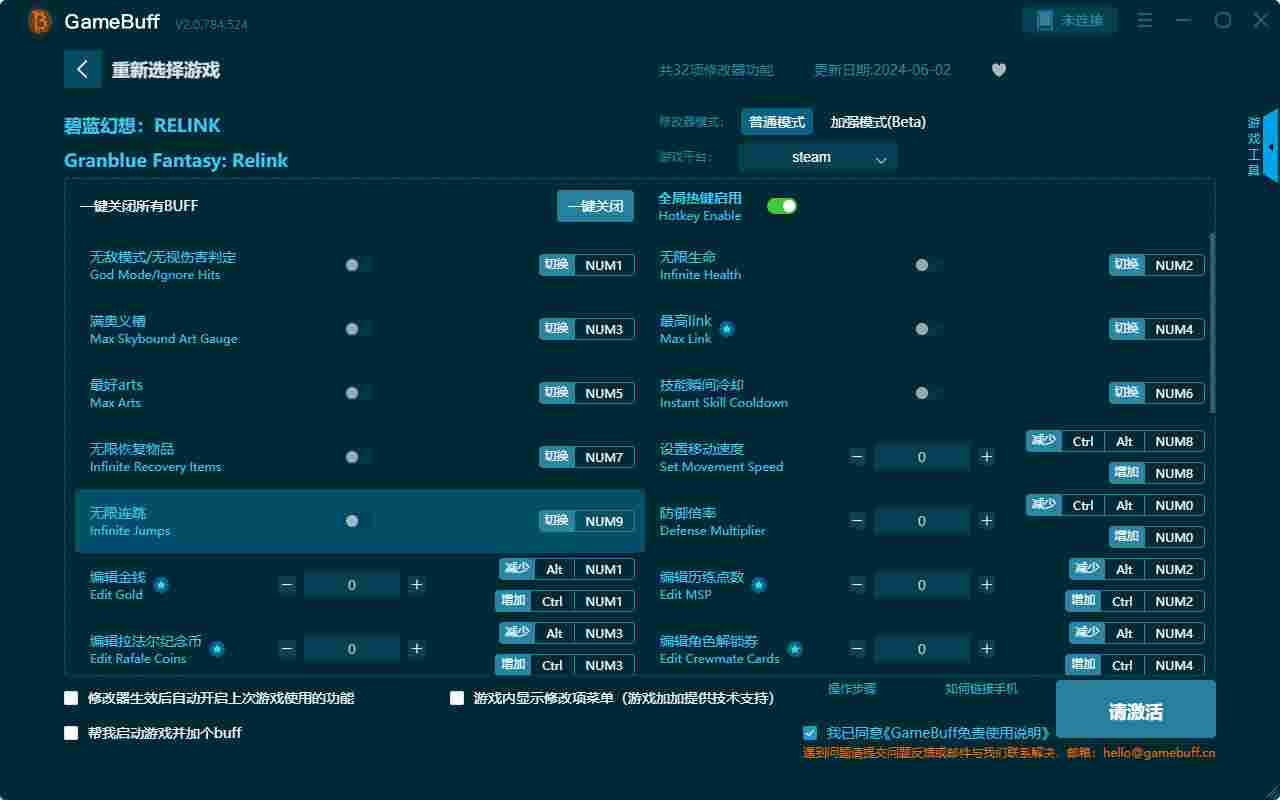The width and height of the screenshot is (1280, 800).
Task: Click the Edit MSP value field
Action: [922, 585]
